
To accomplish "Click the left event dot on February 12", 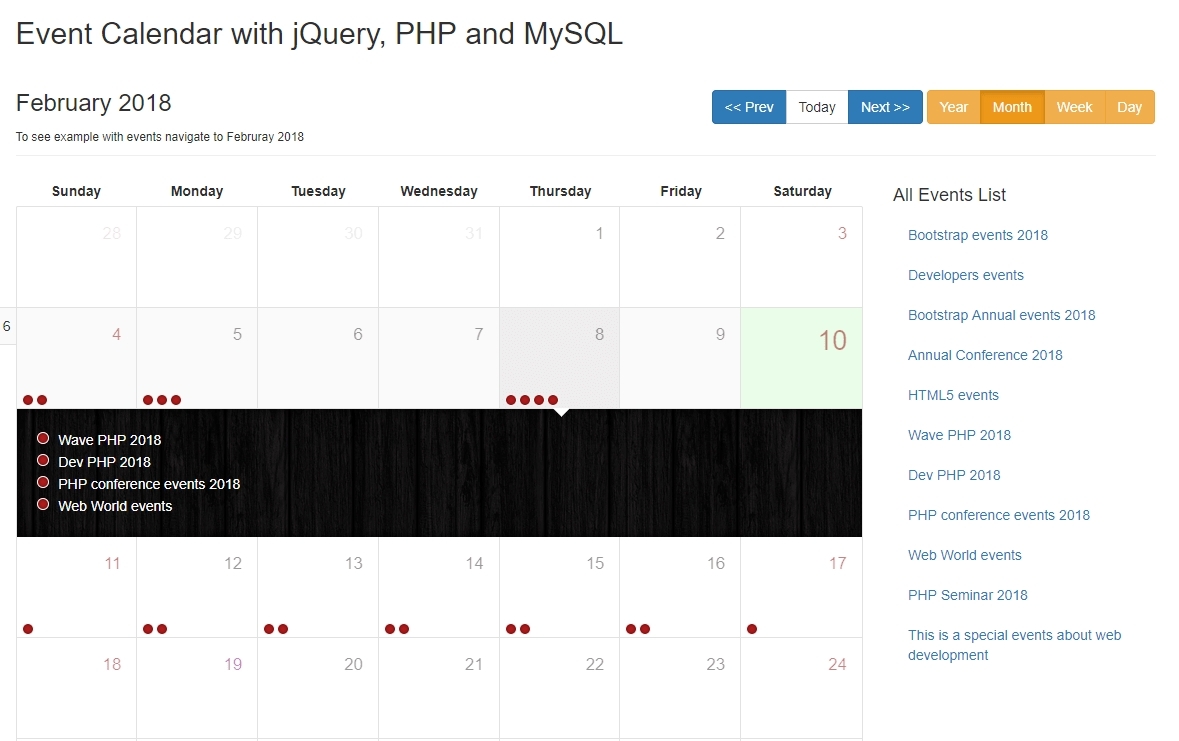I will pyautogui.click(x=148, y=629).
